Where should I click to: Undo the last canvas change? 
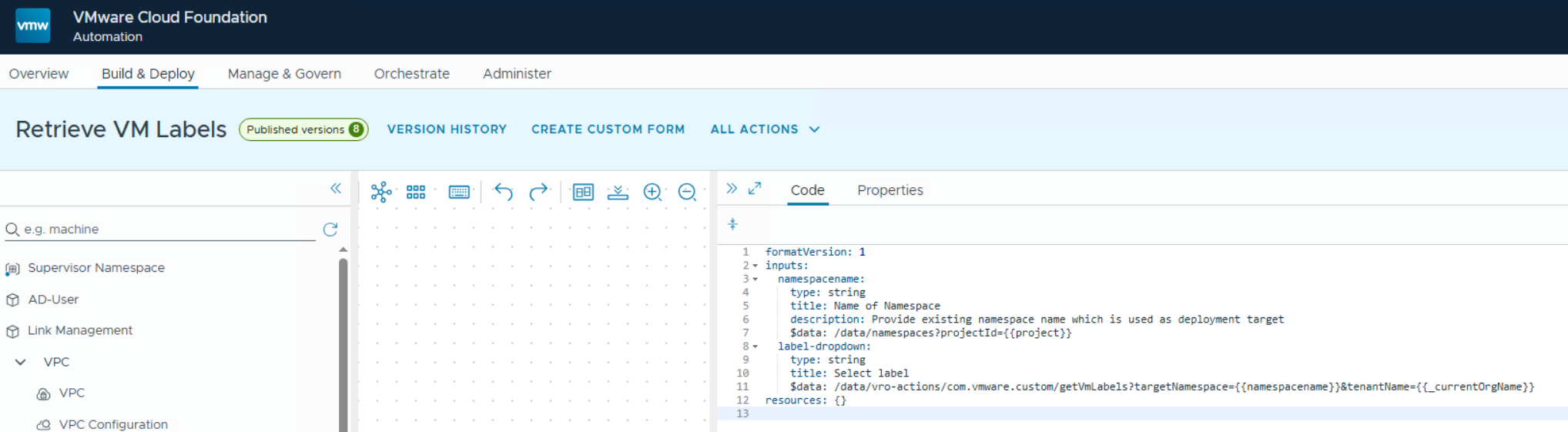[x=503, y=192]
